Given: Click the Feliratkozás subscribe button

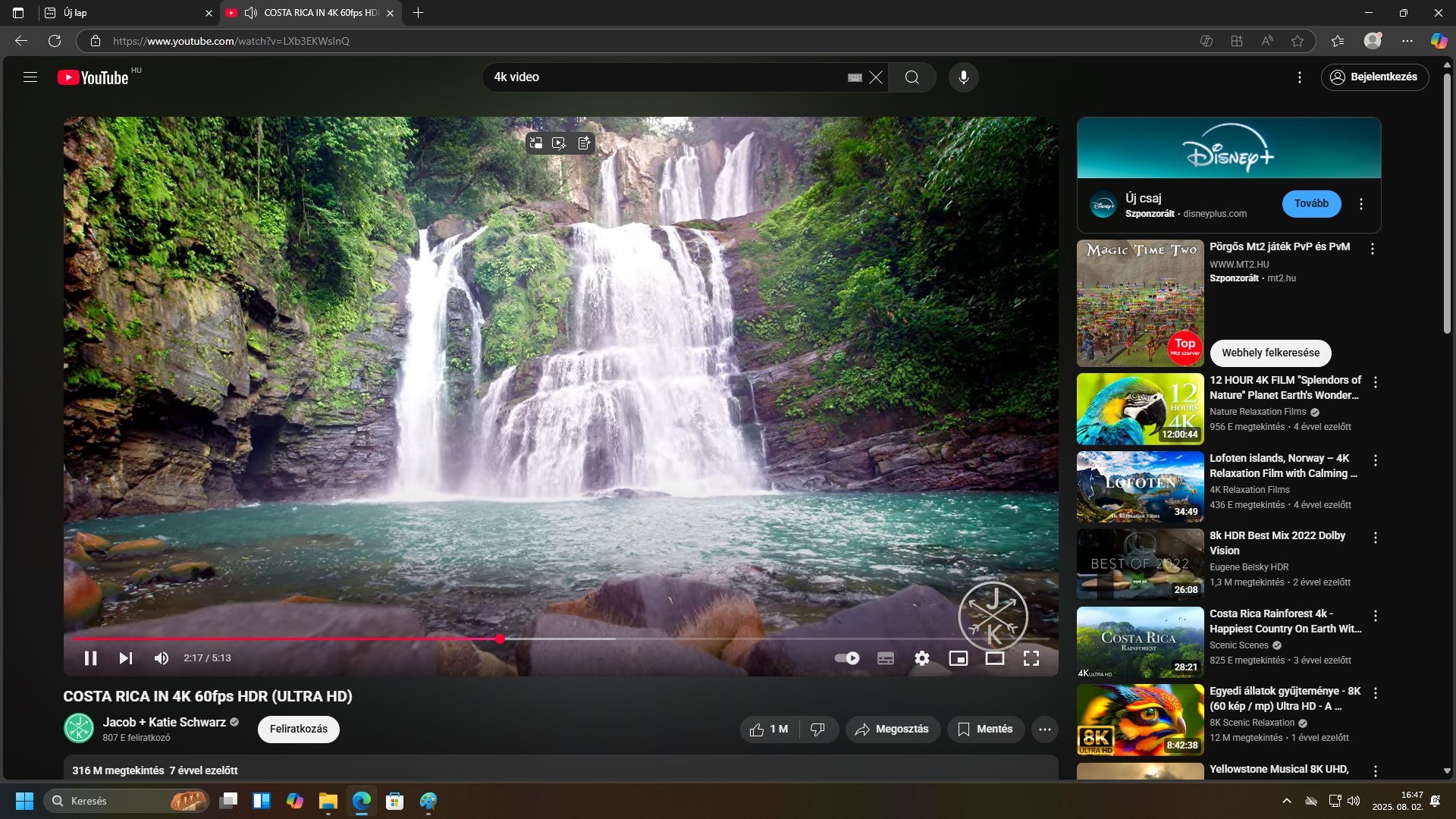Looking at the screenshot, I should [x=298, y=729].
